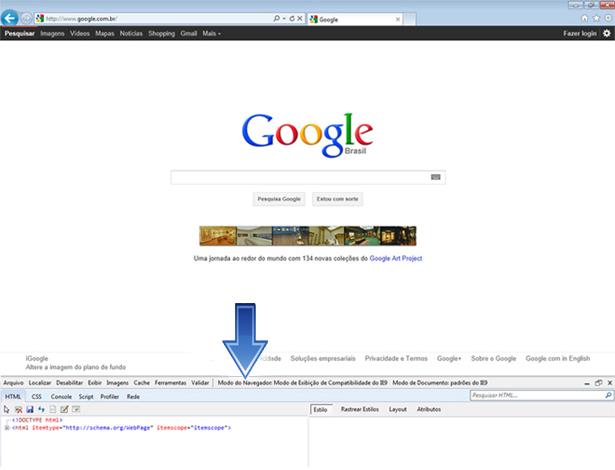The image size is (615, 470).
Task: Expand the address bar autocomplete dropdown arrow
Action: pyautogui.click(x=284, y=18)
